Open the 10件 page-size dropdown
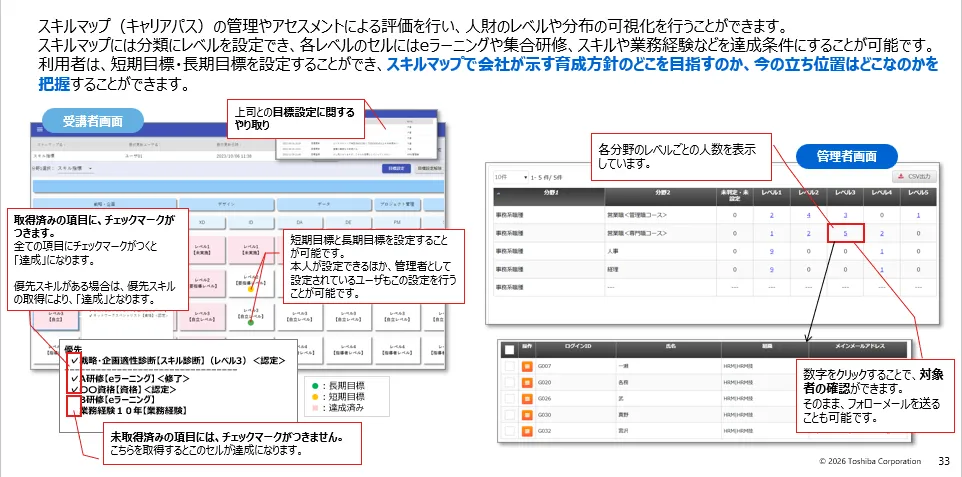962x477 pixels. tap(511, 177)
